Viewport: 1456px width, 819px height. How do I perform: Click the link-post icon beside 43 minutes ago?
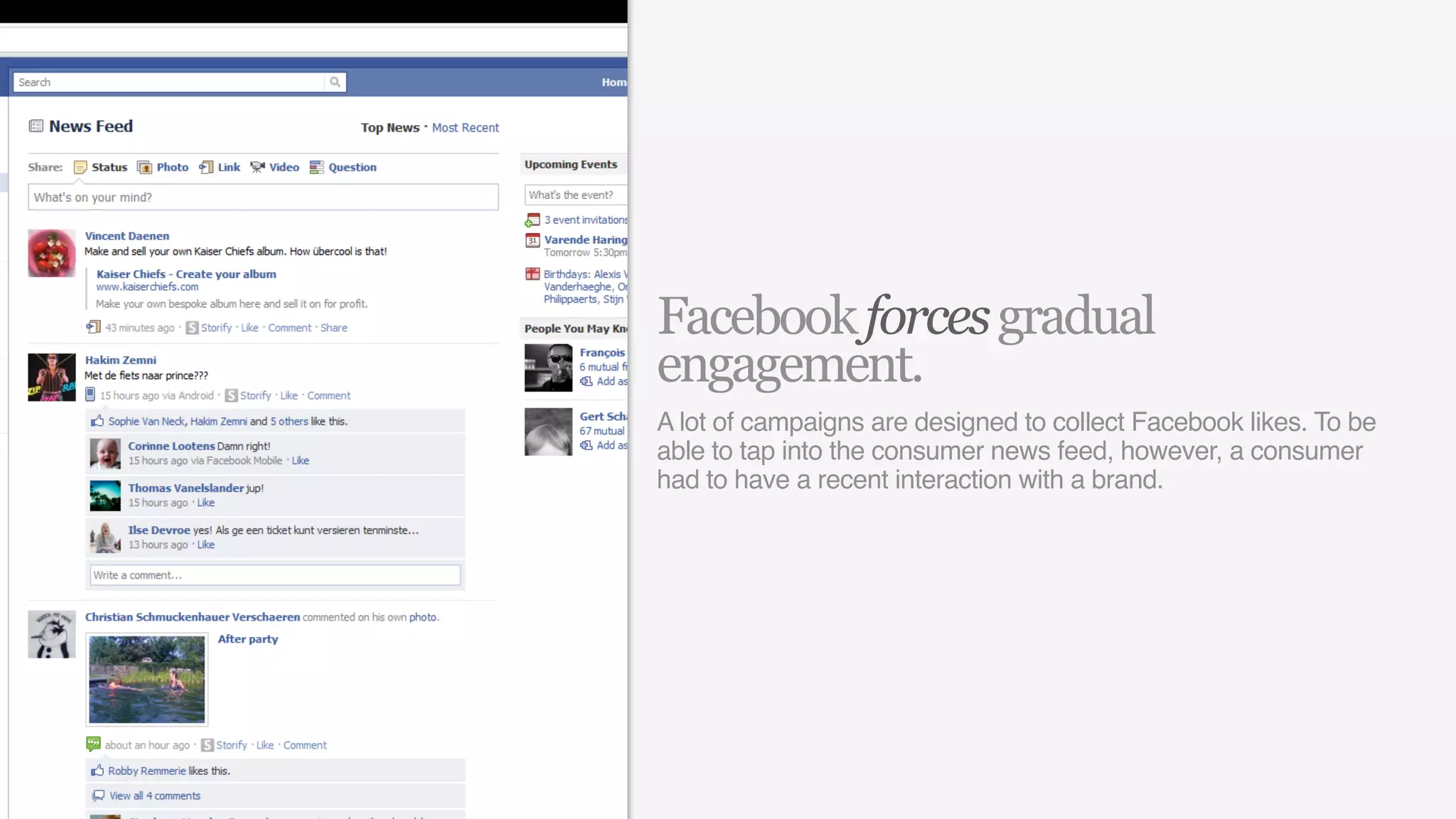click(x=93, y=327)
